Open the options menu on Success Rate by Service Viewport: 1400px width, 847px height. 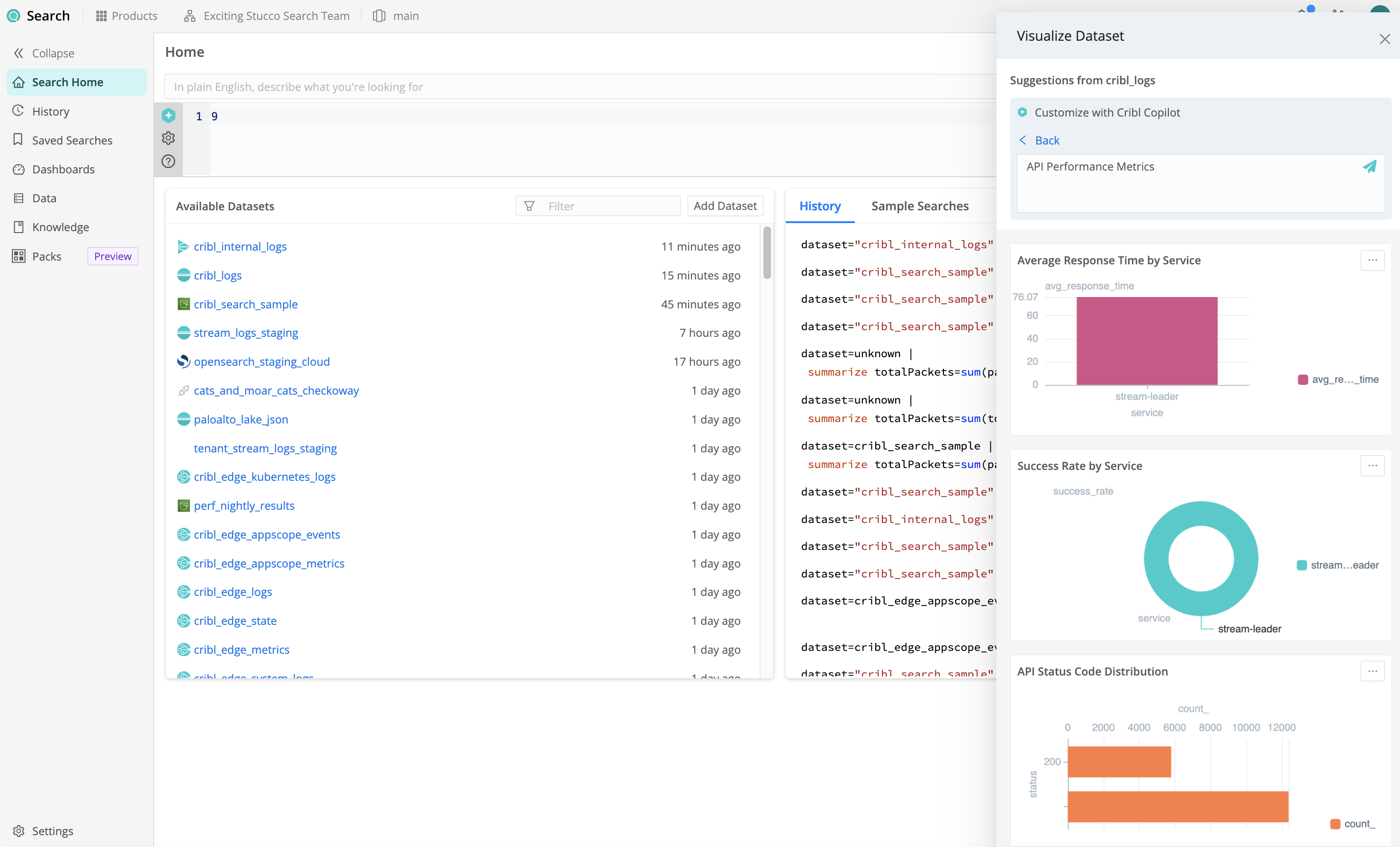[x=1373, y=466]
